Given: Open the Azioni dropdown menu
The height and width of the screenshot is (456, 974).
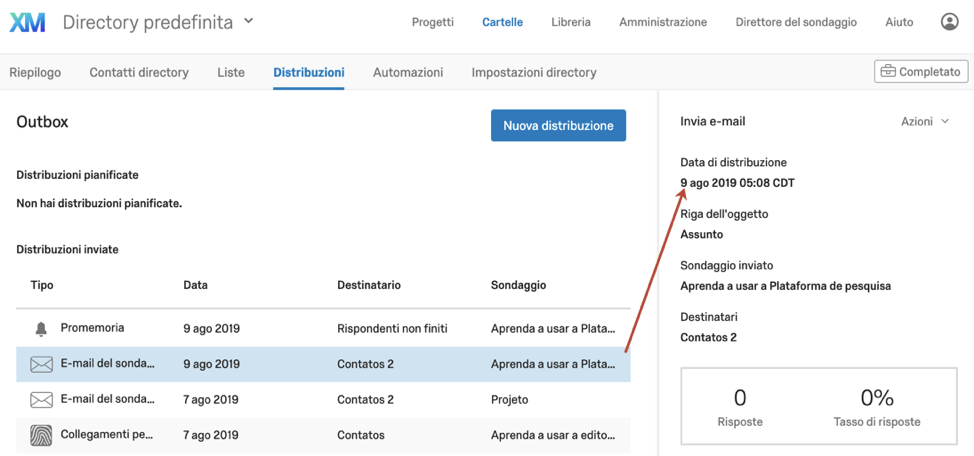Looking at the screenshot, I should [925, 121].
